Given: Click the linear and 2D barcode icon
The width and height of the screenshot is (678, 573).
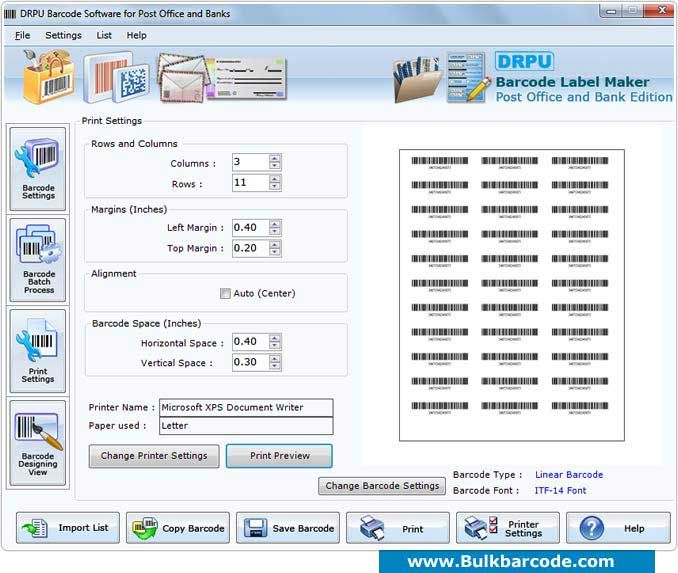Looking at the screenshot, I should 116,78.
